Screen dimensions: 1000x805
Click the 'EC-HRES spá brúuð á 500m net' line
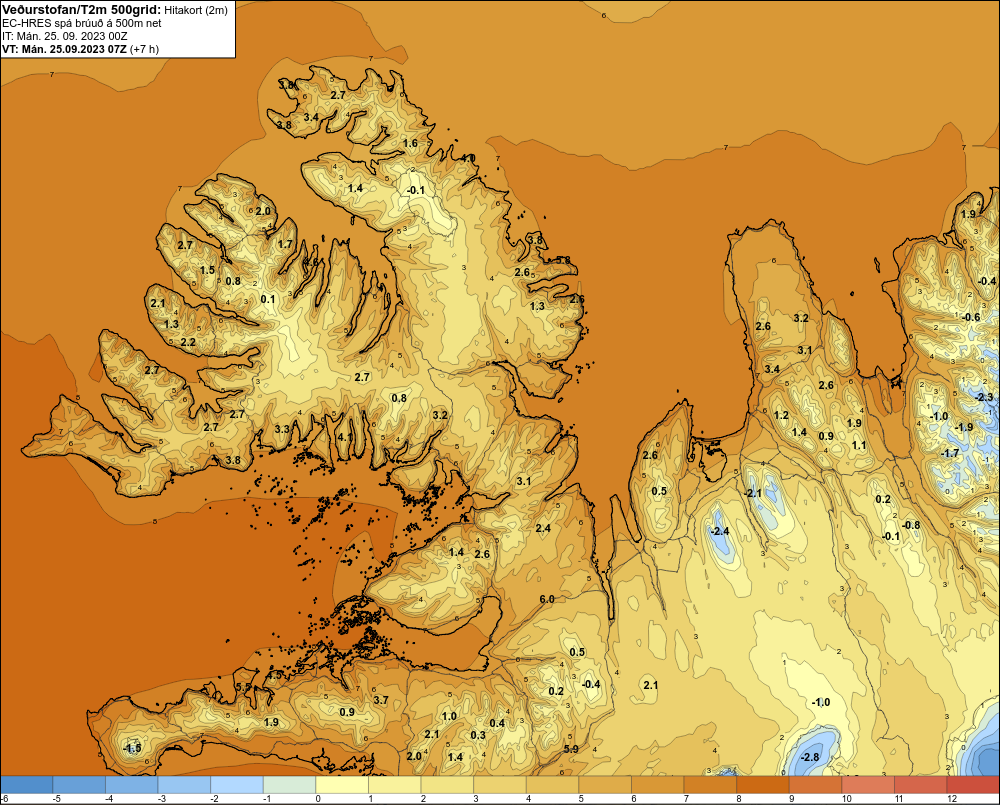82,23
